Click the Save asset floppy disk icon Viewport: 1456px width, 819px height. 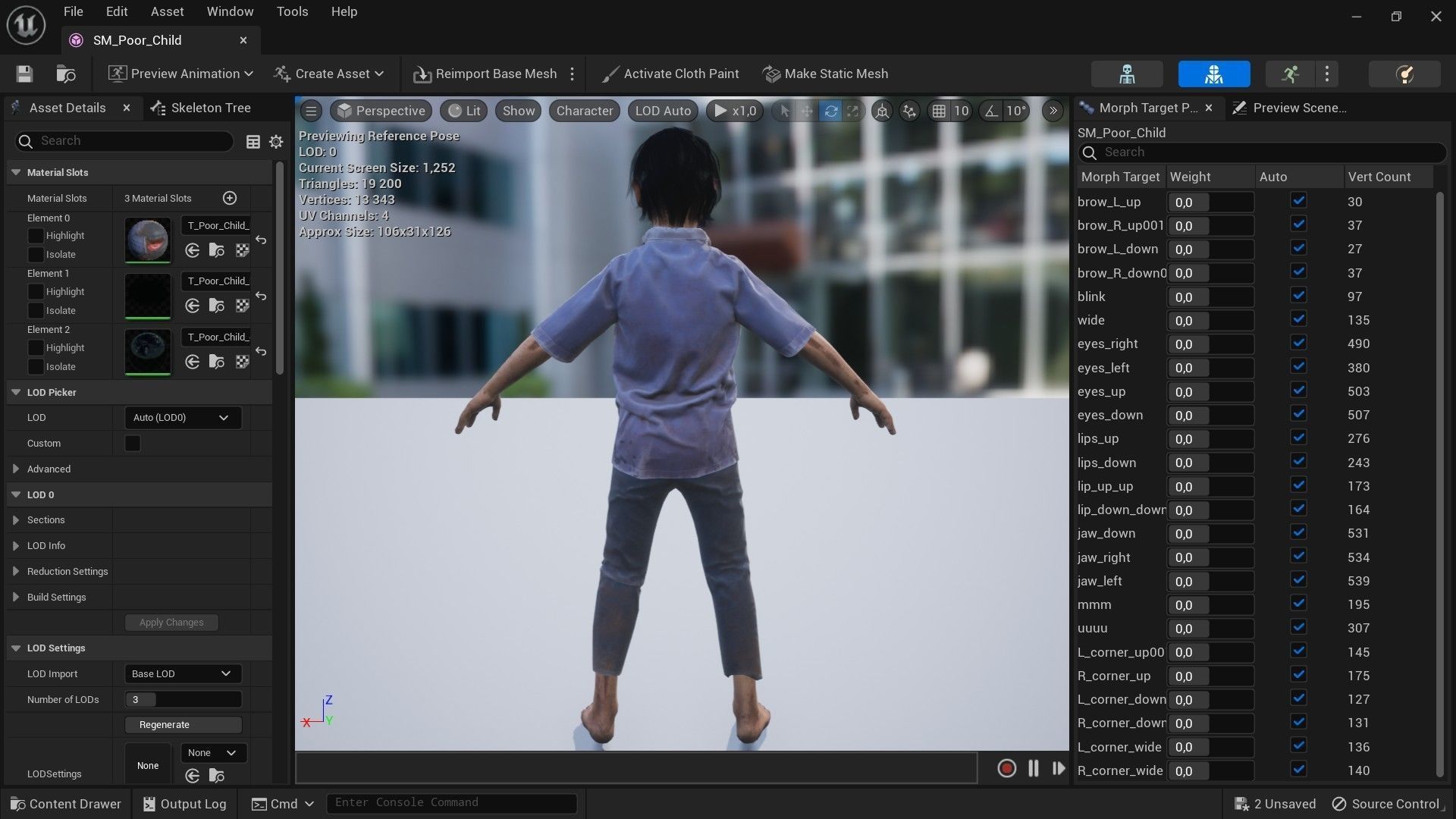(24, 74)
